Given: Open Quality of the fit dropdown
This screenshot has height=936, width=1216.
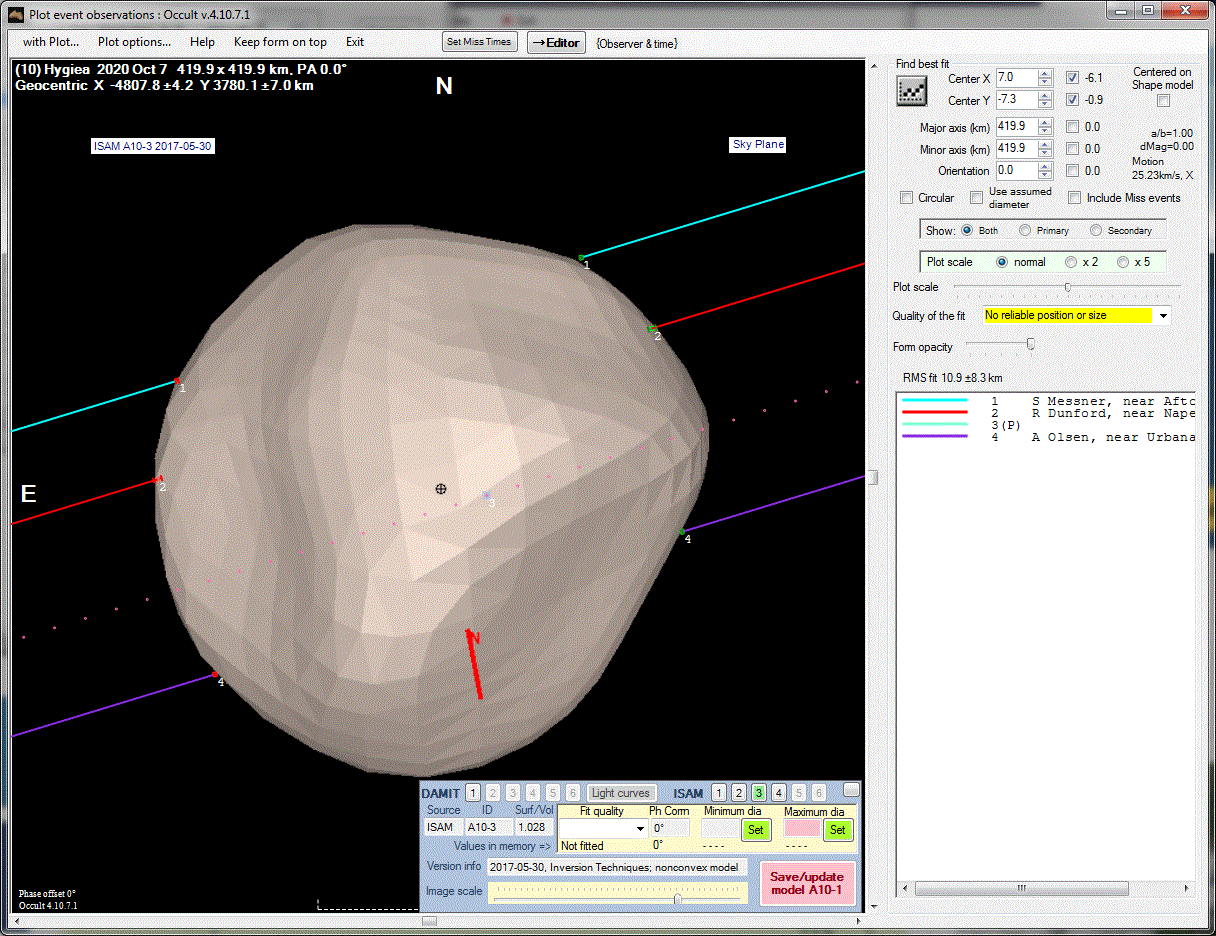Looking at the screenshot, I should (1163, 316).
